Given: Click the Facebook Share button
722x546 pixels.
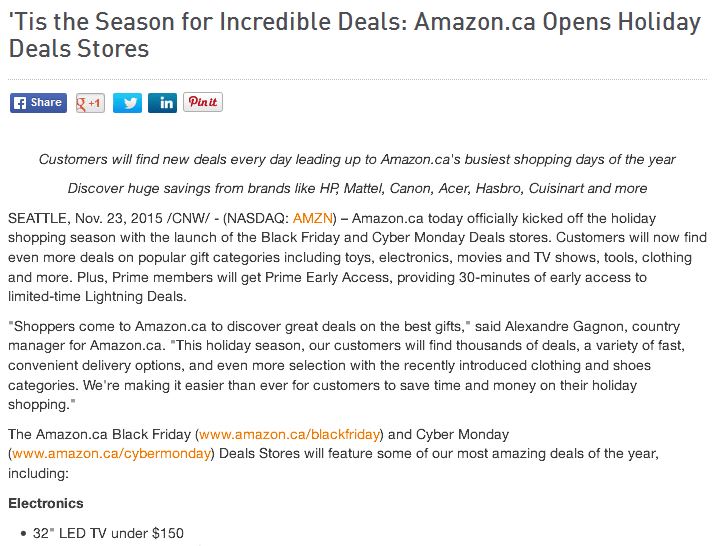Looking at the screenshot, I should (38, 102).
